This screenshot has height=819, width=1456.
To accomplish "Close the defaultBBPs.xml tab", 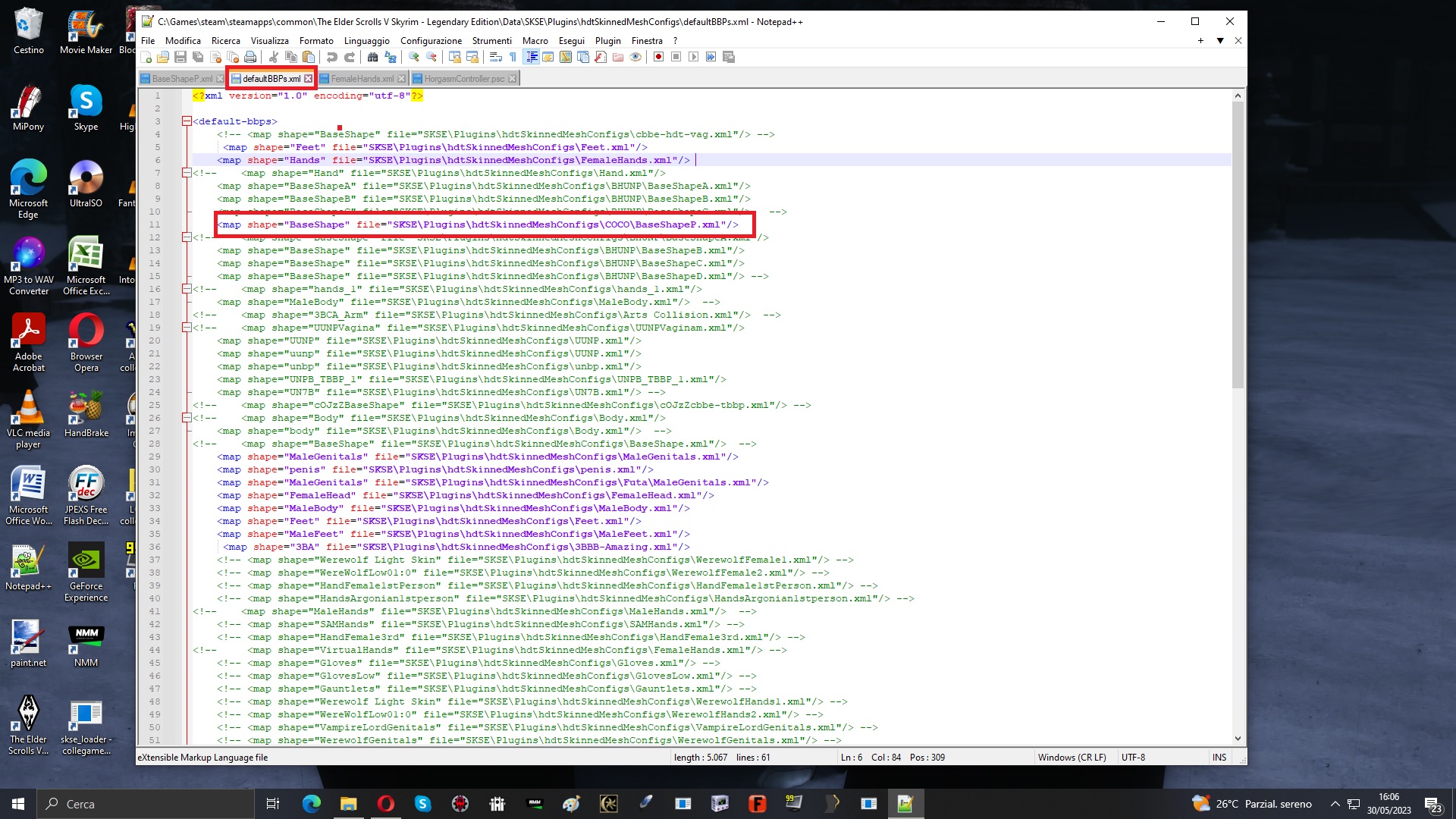I will tap(309, 79).
